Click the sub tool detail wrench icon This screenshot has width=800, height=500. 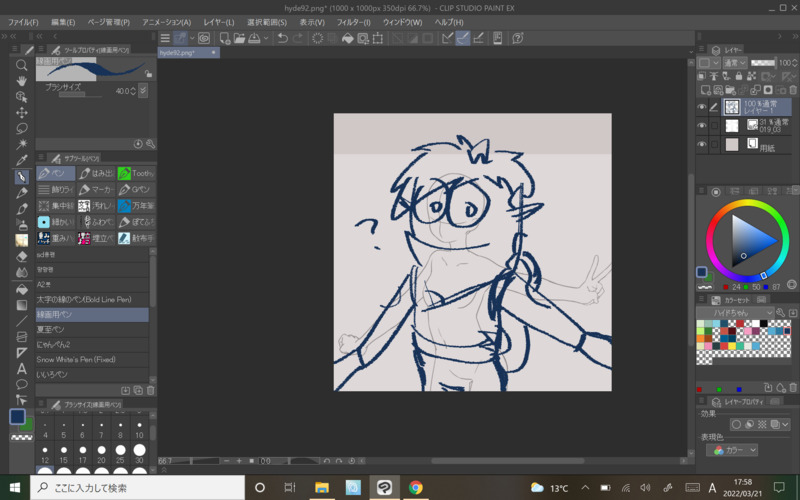pos(151,144)
